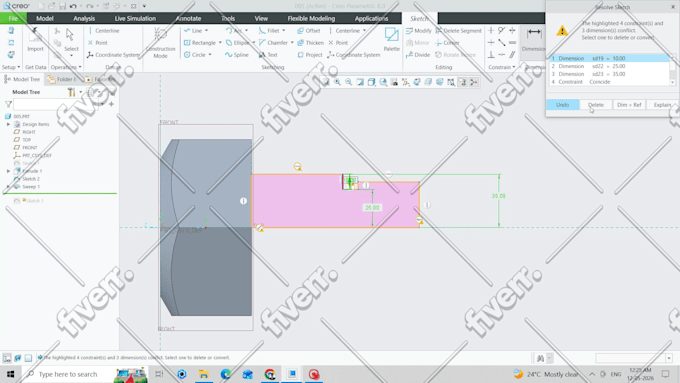Viewport: 680px width, 383px height.
Task: Select Dimension sd22 = 25.00 row
Action: coord(609,66)
